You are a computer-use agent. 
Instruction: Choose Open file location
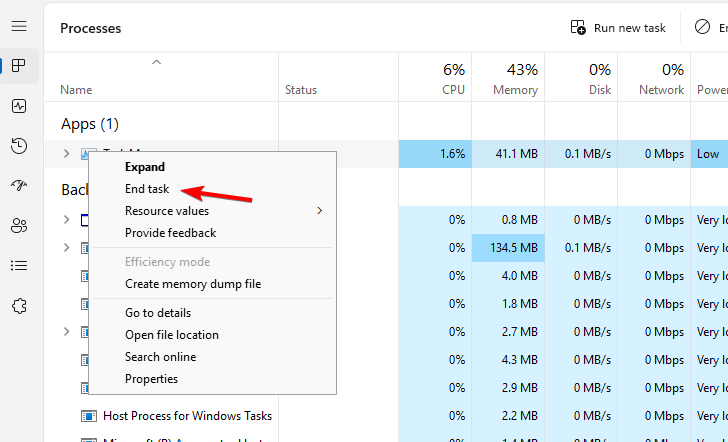tap(171, 335)
